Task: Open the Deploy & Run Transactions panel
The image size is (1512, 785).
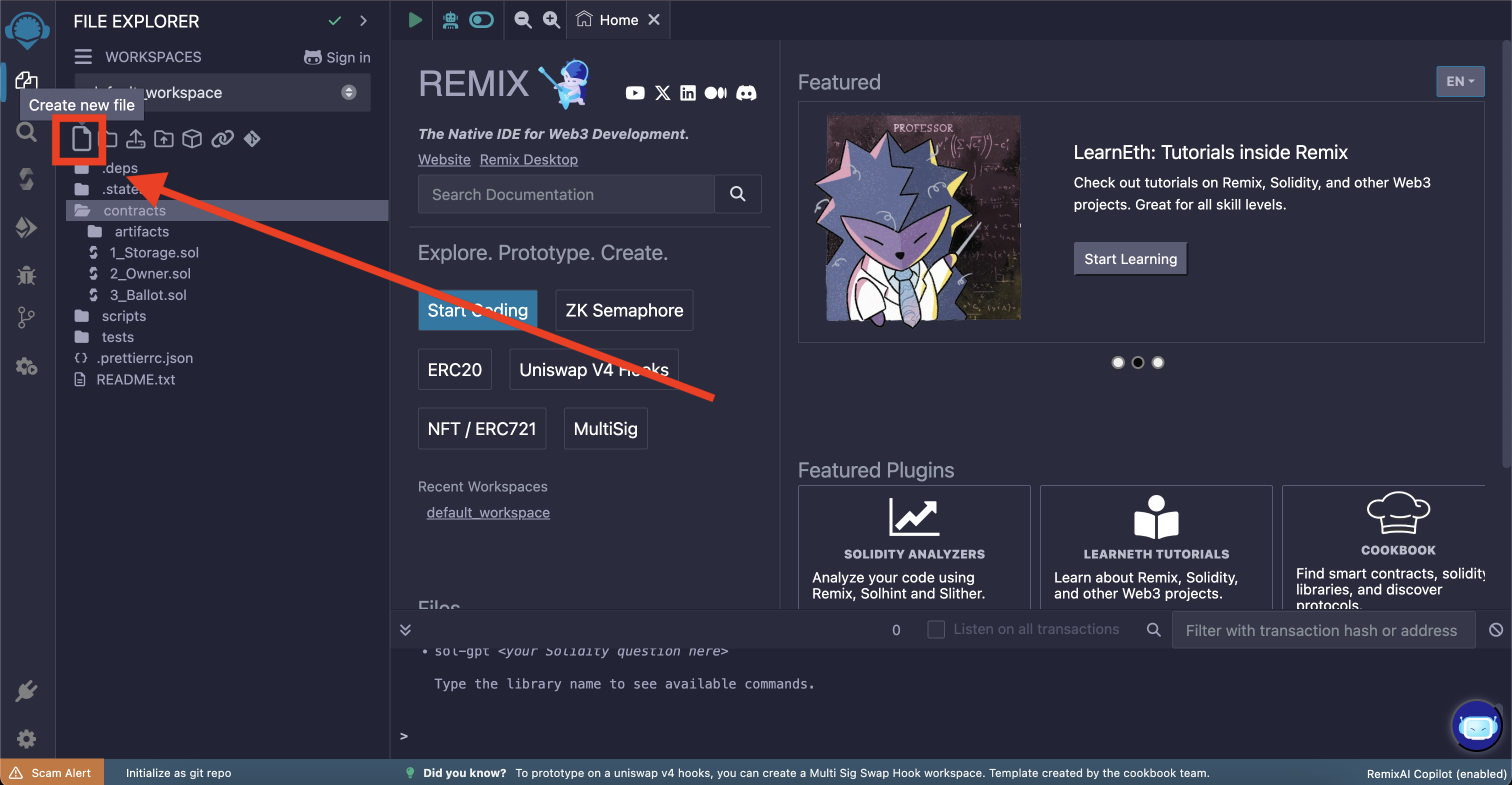Action: coord(26,228)
